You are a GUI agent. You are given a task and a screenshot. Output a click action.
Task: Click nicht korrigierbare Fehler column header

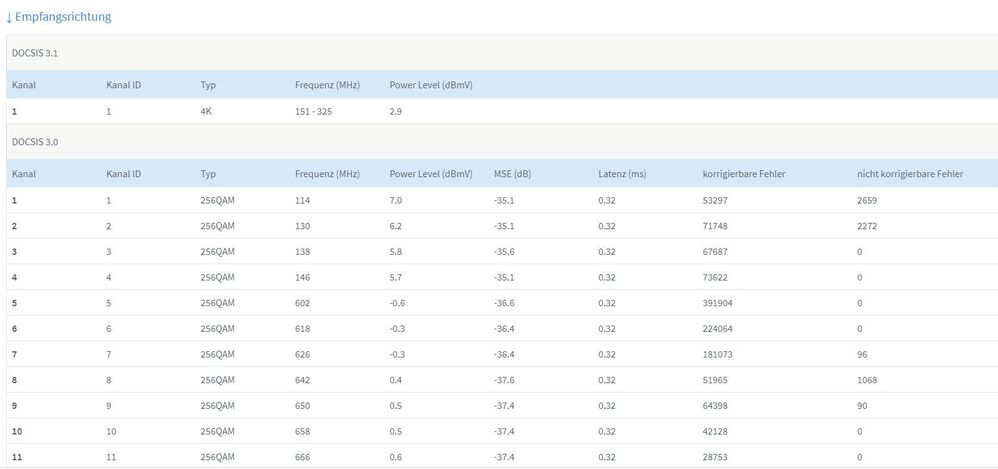pyautogui.click(x=910, y=174)
